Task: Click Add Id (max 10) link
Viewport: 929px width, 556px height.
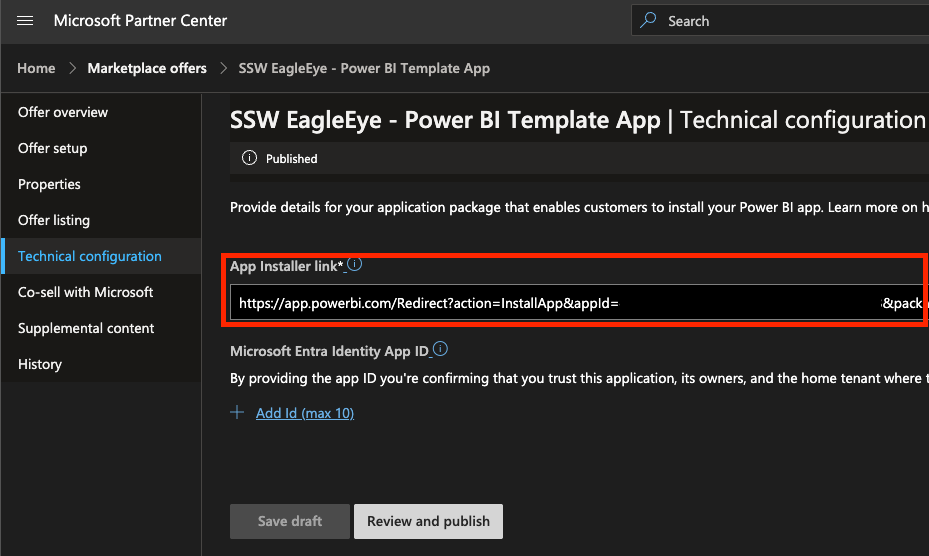Action: [x=305, y=413]
